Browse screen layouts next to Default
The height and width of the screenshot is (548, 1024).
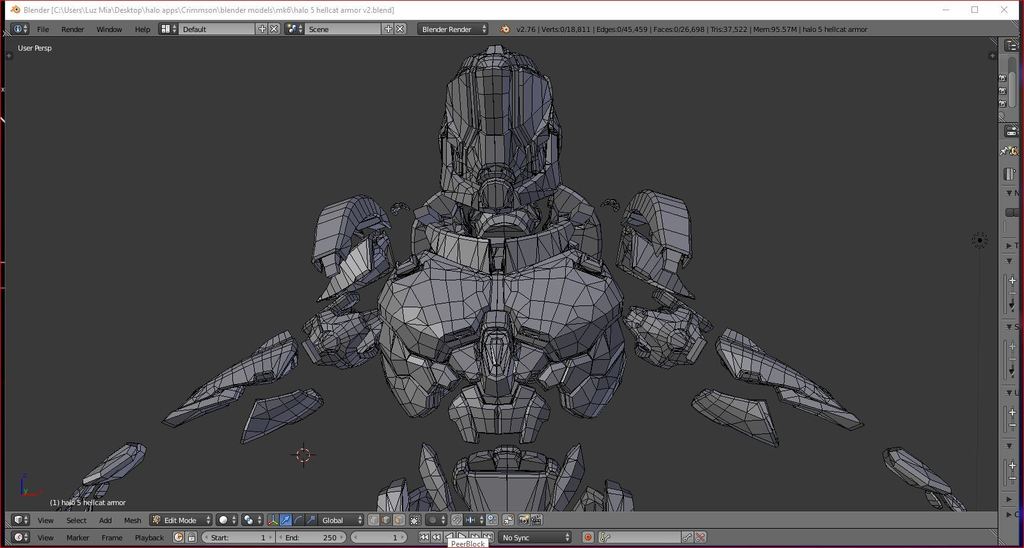[168, 29]
